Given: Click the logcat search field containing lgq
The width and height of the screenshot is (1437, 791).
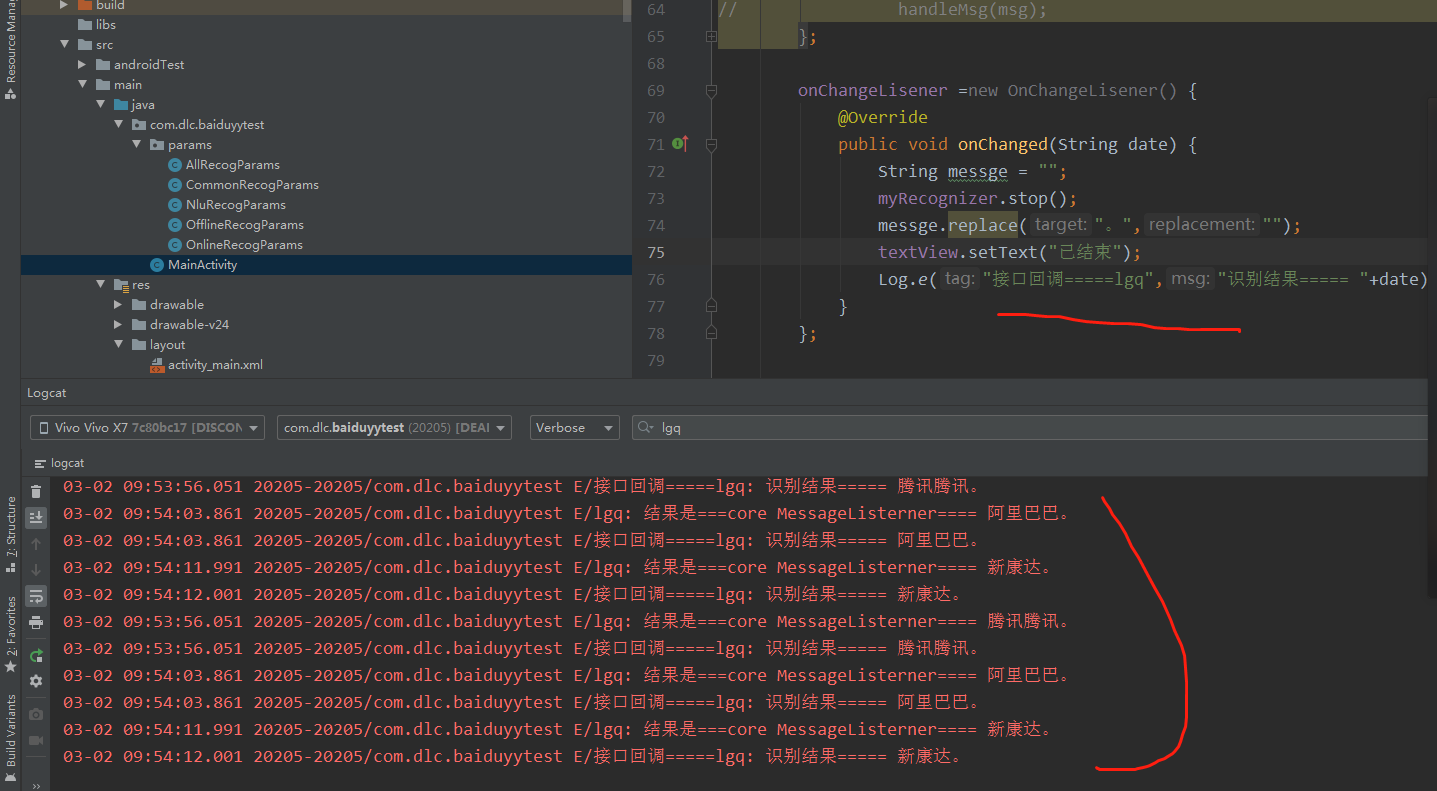Looking at the screenshot, I should click(x=1030, y=427).
